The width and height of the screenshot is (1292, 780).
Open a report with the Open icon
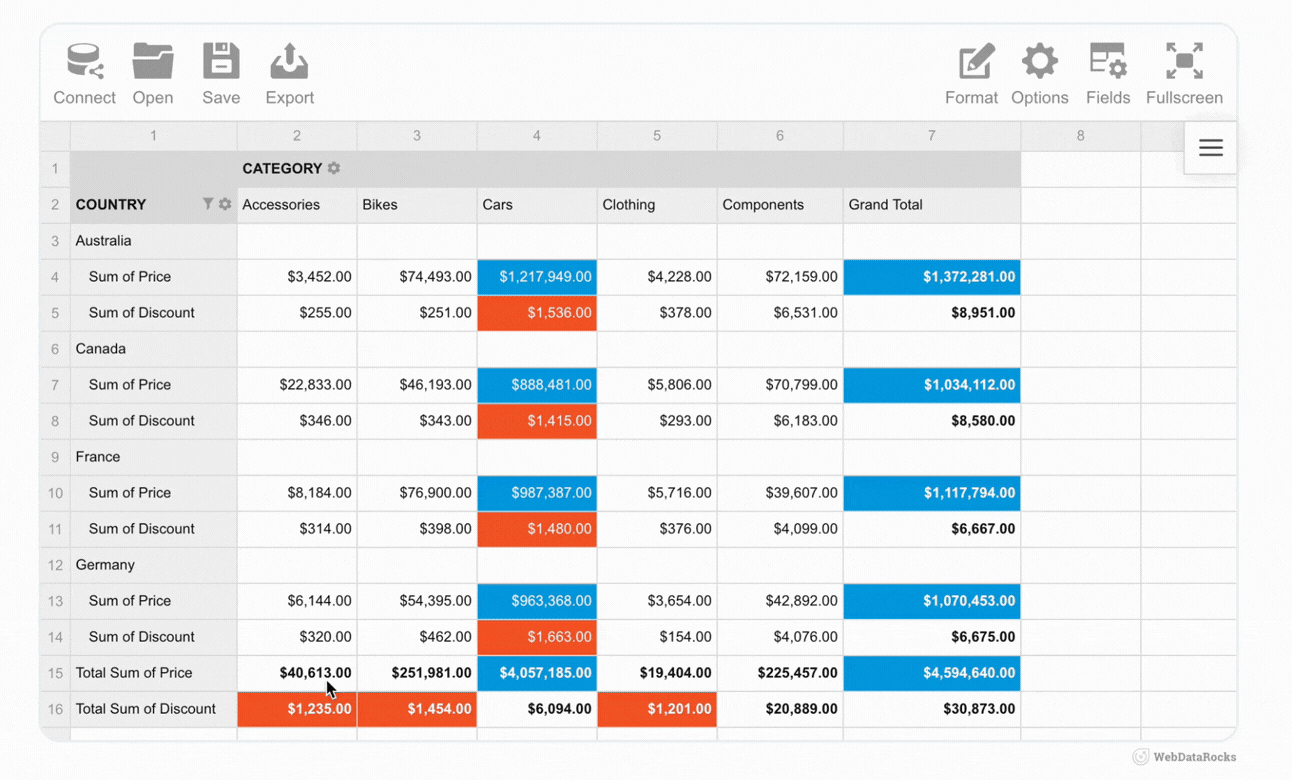click(x=153, y=62)
